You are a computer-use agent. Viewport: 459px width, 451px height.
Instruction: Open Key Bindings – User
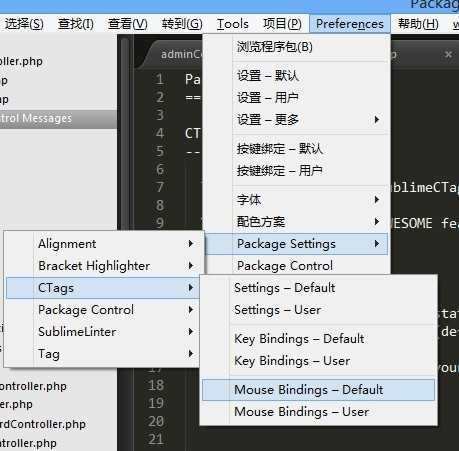(318, 361)
